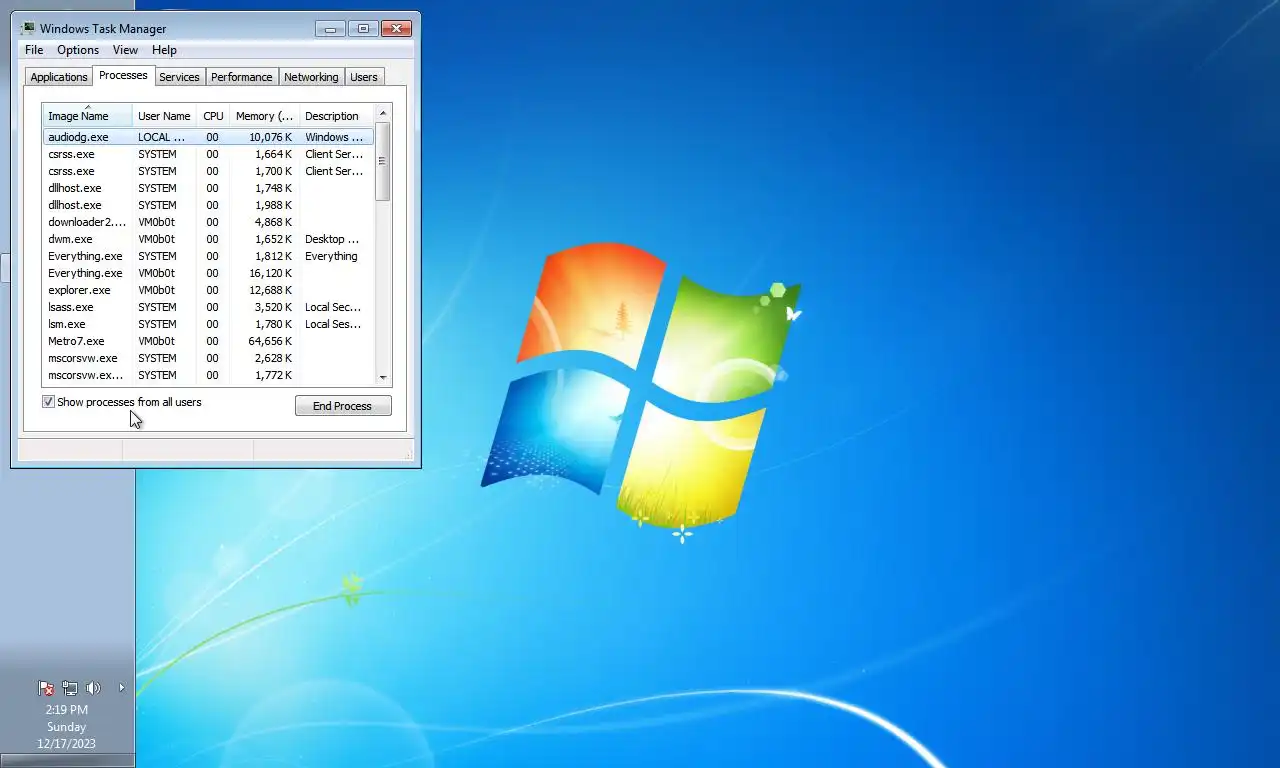Viewport: 1280px width, 768px height.
Task: Select the Metro7.exe process row
Action: (x=208, y=341)
